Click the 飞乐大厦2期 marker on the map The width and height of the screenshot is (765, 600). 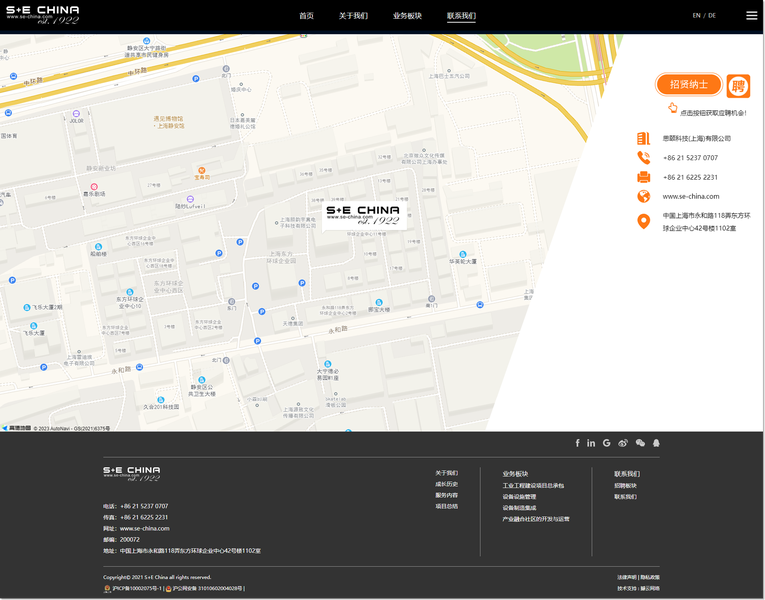27,307
